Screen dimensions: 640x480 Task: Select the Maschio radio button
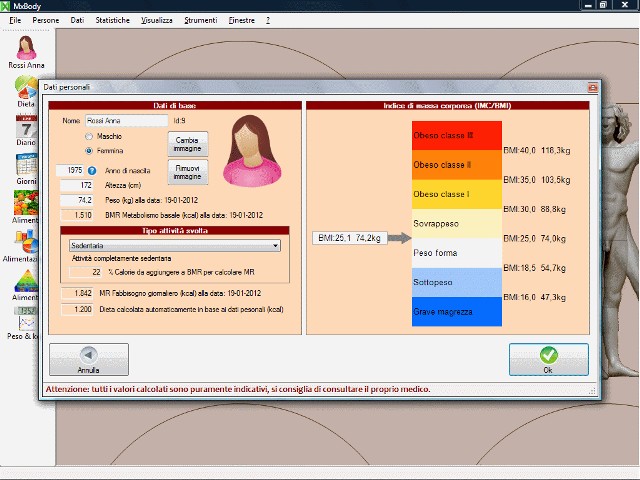point(89,136)
